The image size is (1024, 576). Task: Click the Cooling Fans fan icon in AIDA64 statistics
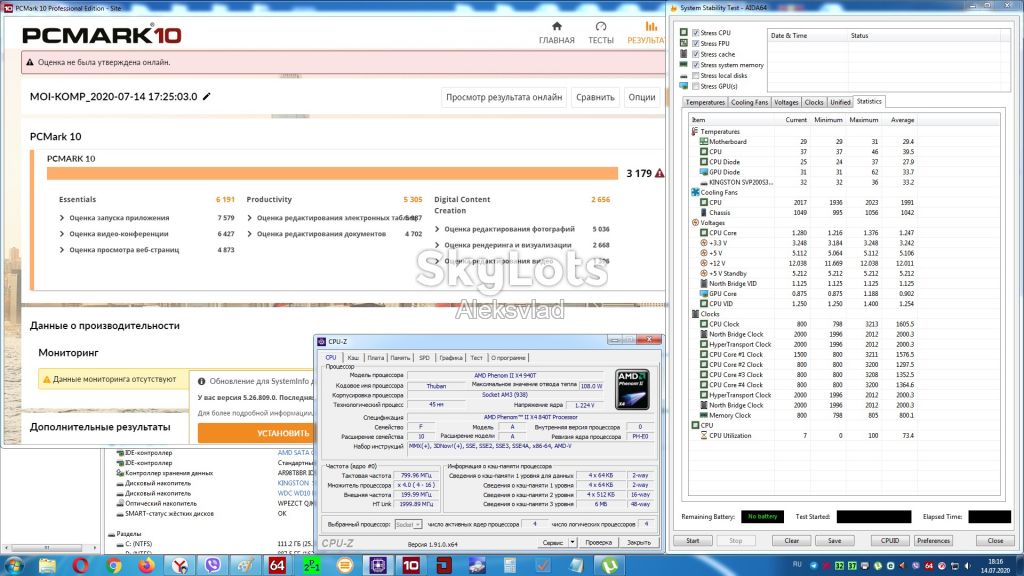pos(695,192)
